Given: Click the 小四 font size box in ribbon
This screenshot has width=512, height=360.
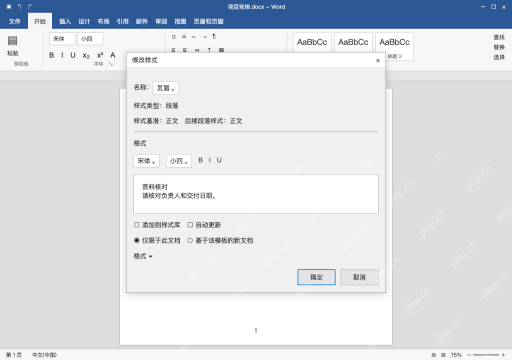Looking at the screenshot, I should point(90,39).
